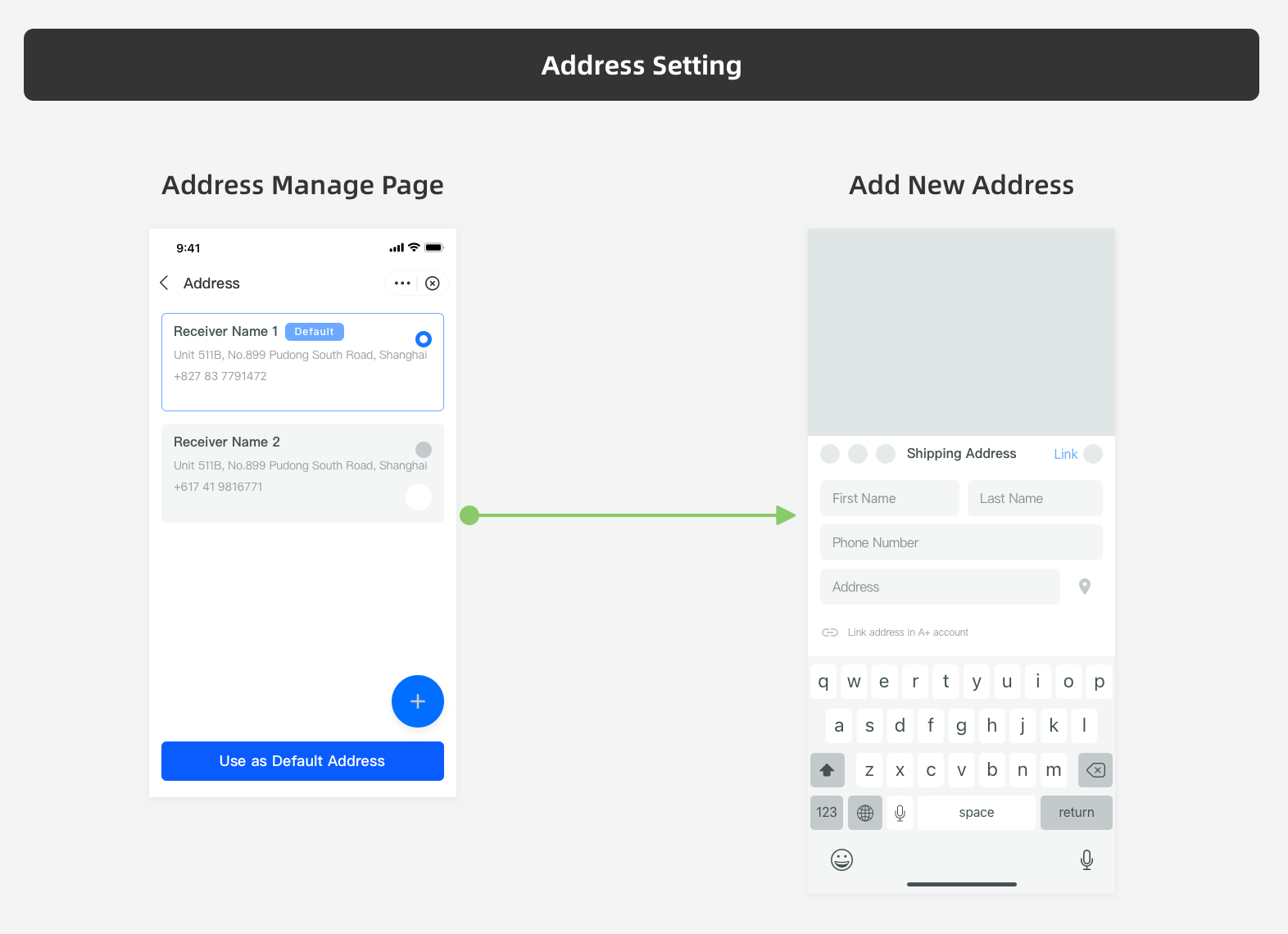Click the Shipping Address heading

(x=961, y=454)
